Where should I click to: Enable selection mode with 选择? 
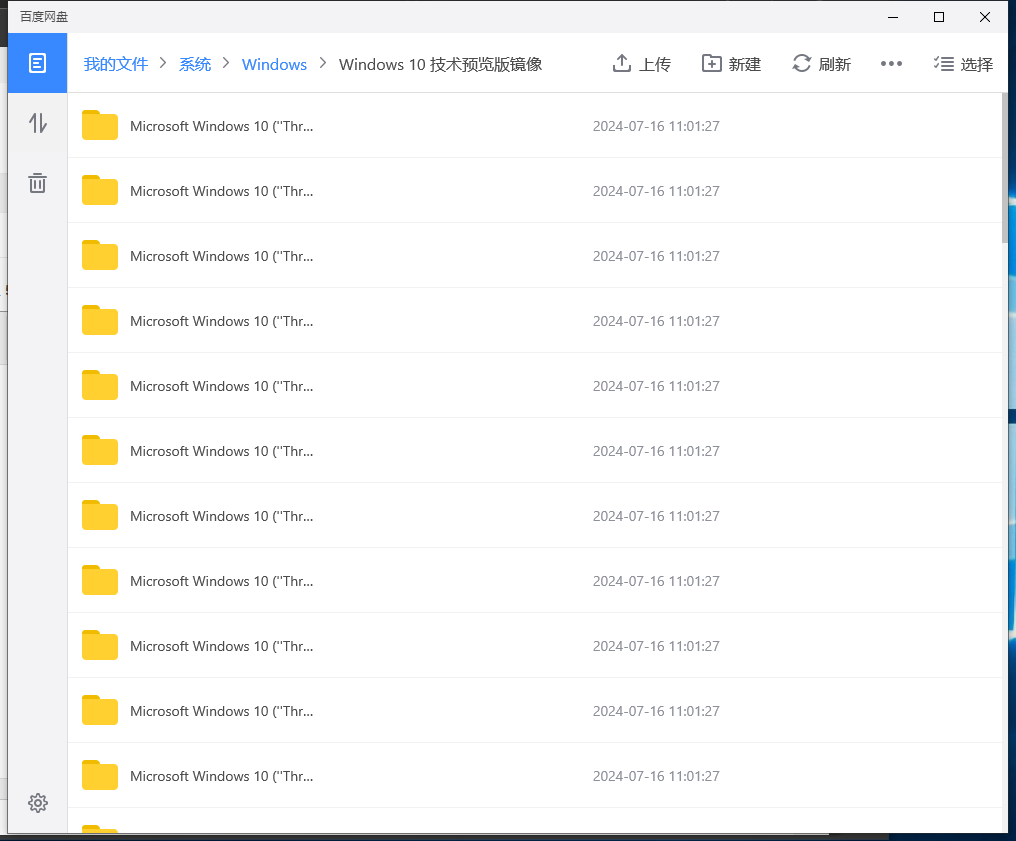963,64
